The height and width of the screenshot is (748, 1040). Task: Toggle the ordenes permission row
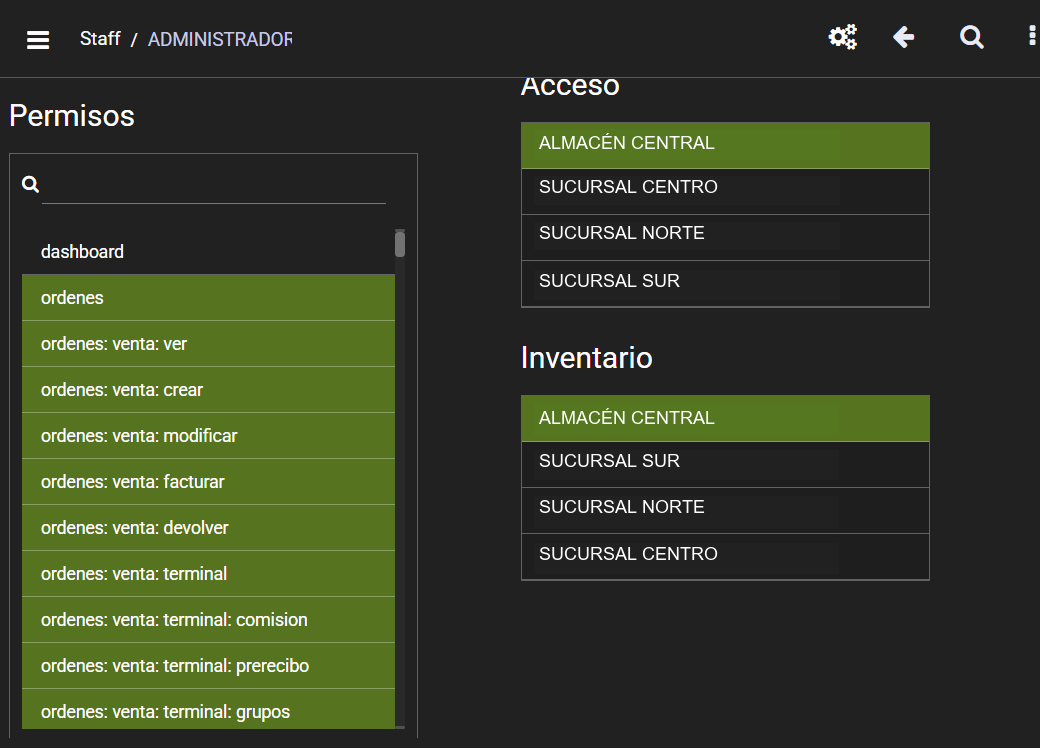208,298
